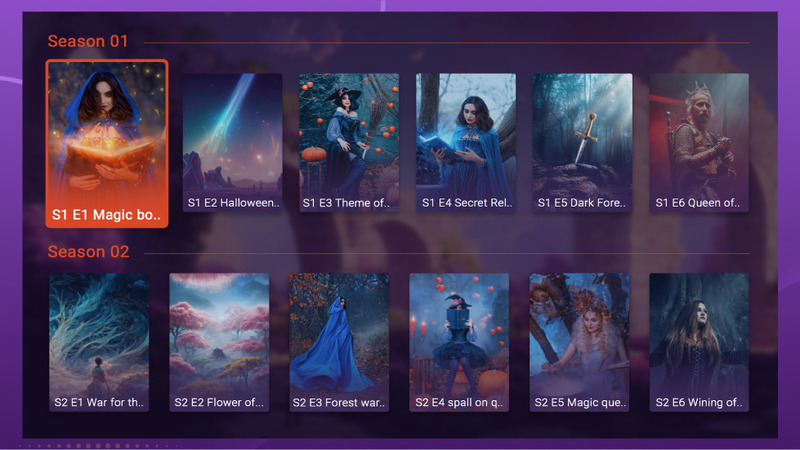Select S2 E1 War for th episode
Screen dimensions: 800x450
point(99,342)
